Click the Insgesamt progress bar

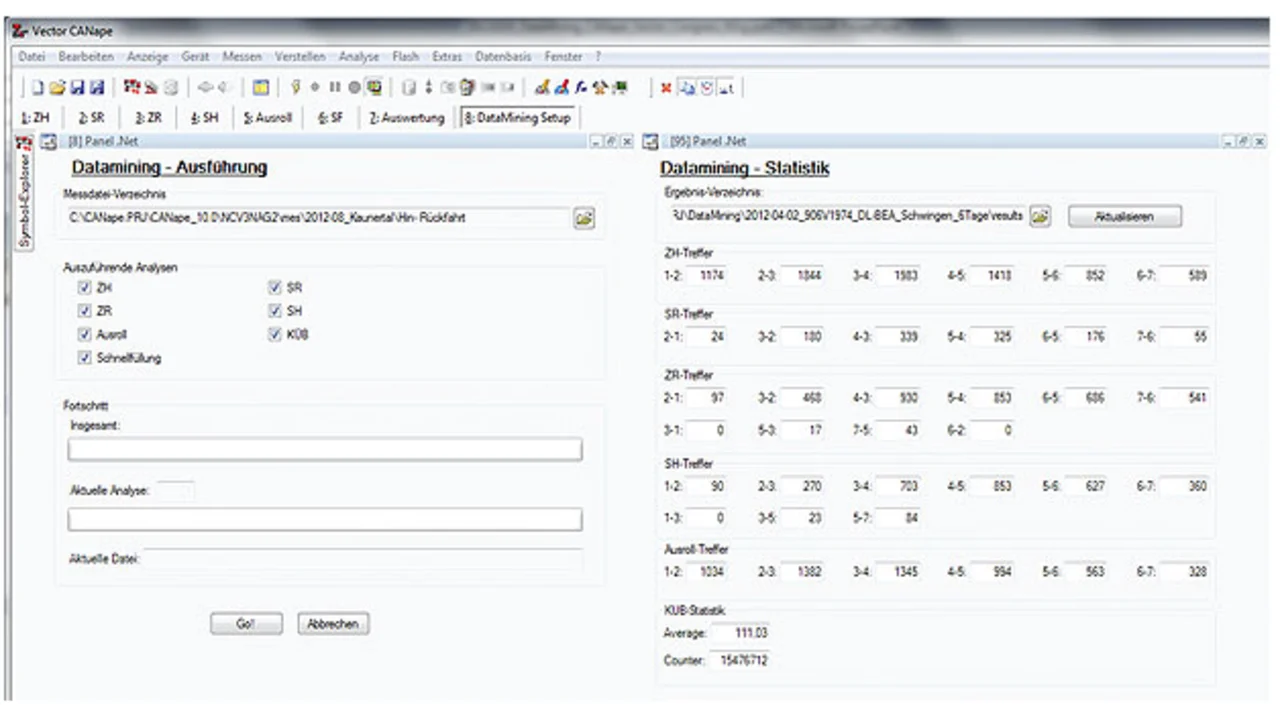coord(325,449)
